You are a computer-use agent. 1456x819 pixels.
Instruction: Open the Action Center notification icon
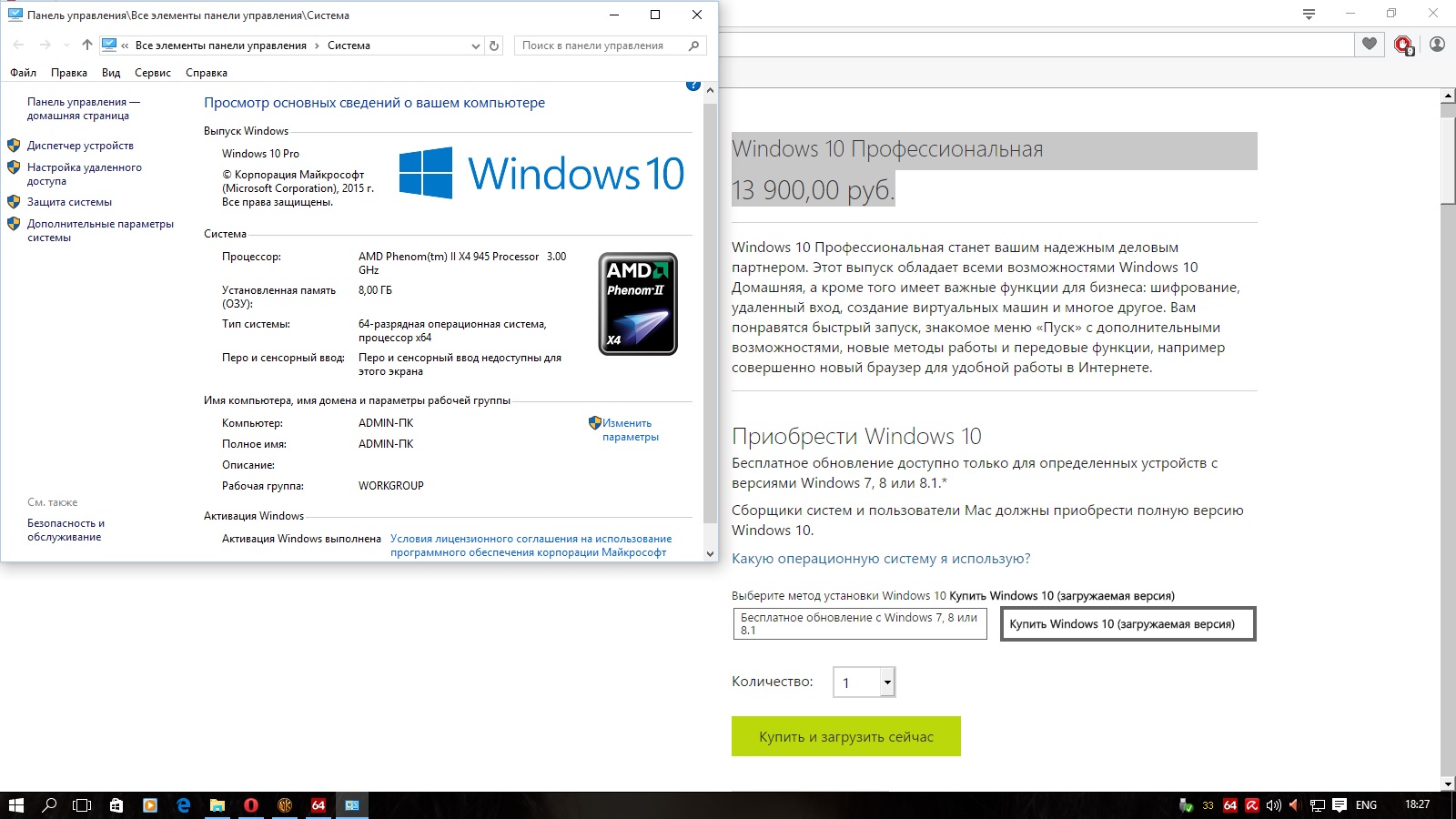pyautogui.click(x=1340, y=805)
